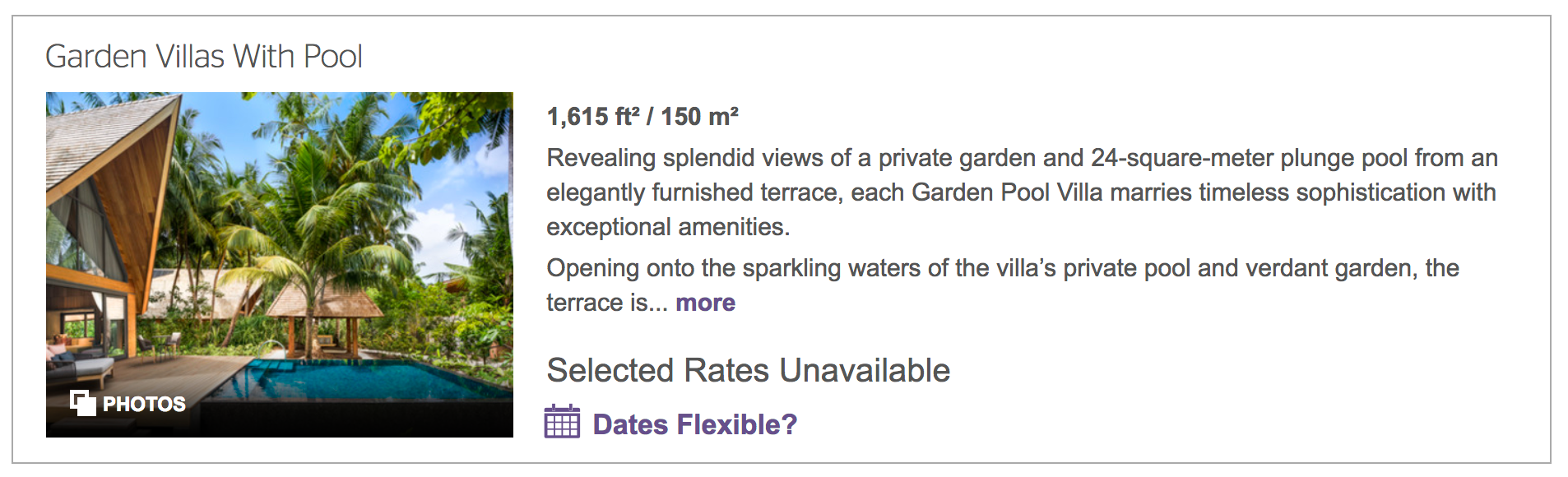Image resolution: width=1568 pixels, height=477 pixels.
Task: Click the 'Selected Rates Unavailable' text
Action: 748,370
